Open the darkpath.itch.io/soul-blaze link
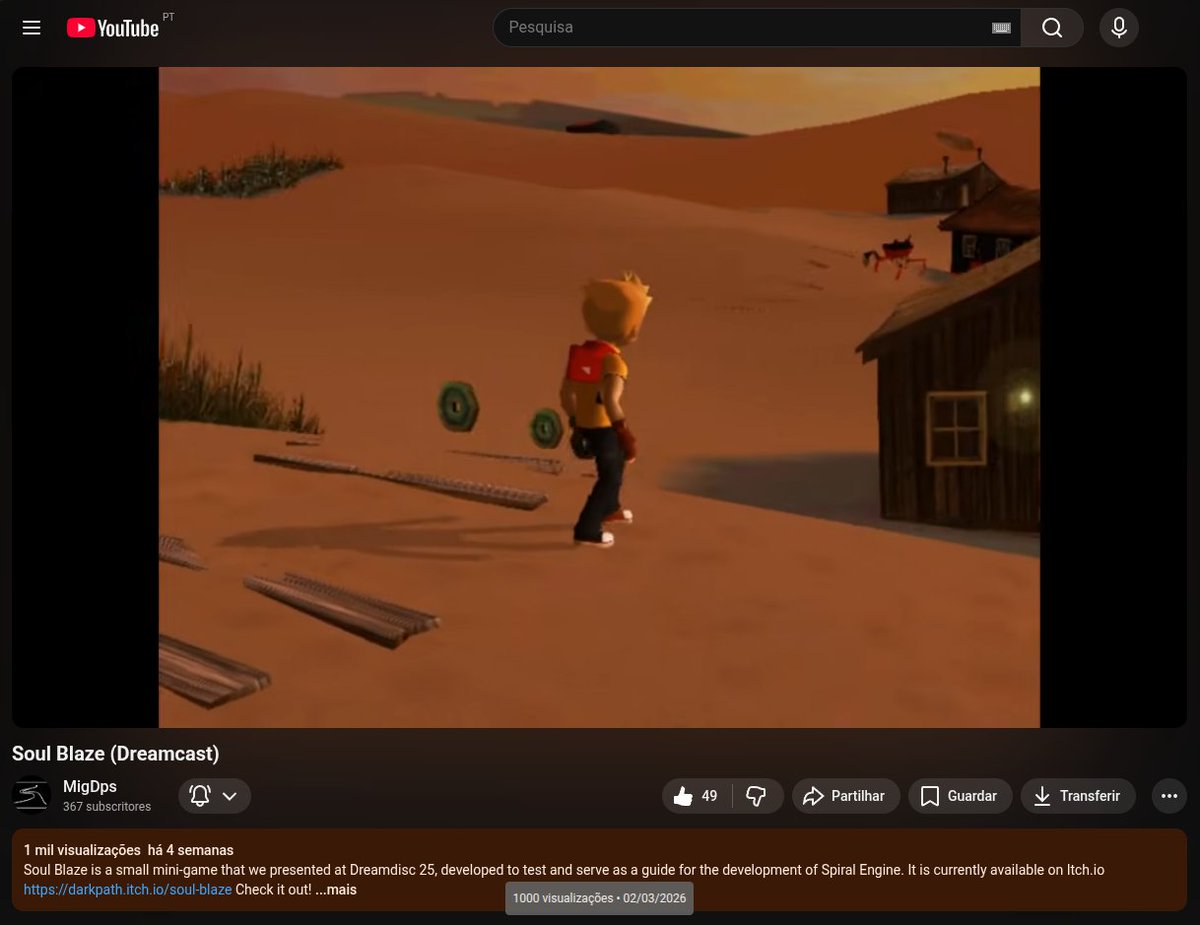Viewport: 1200px width, 925px height. click(x=128, y=889)
